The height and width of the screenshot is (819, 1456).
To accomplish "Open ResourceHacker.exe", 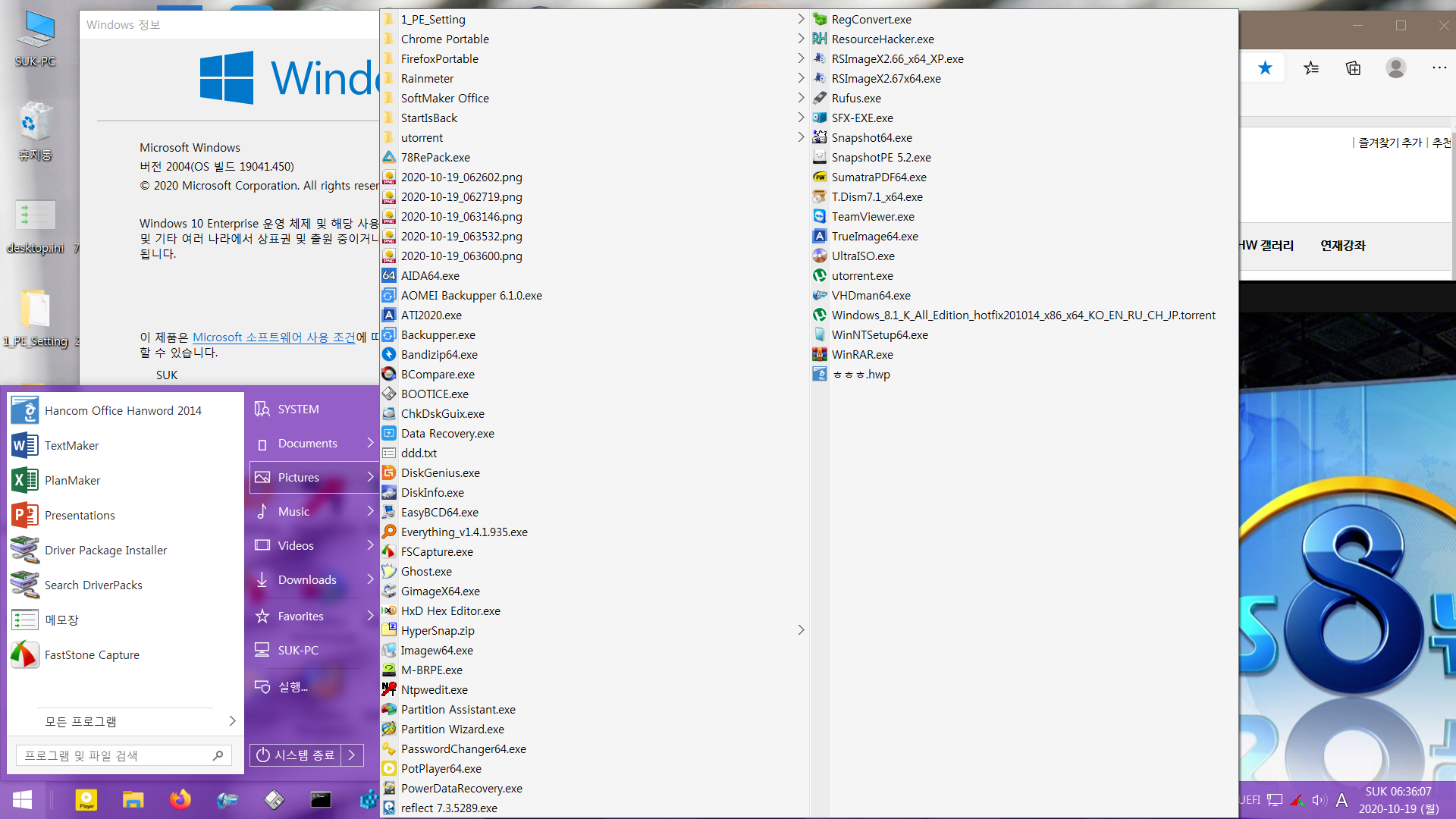I will coord(884,38).
